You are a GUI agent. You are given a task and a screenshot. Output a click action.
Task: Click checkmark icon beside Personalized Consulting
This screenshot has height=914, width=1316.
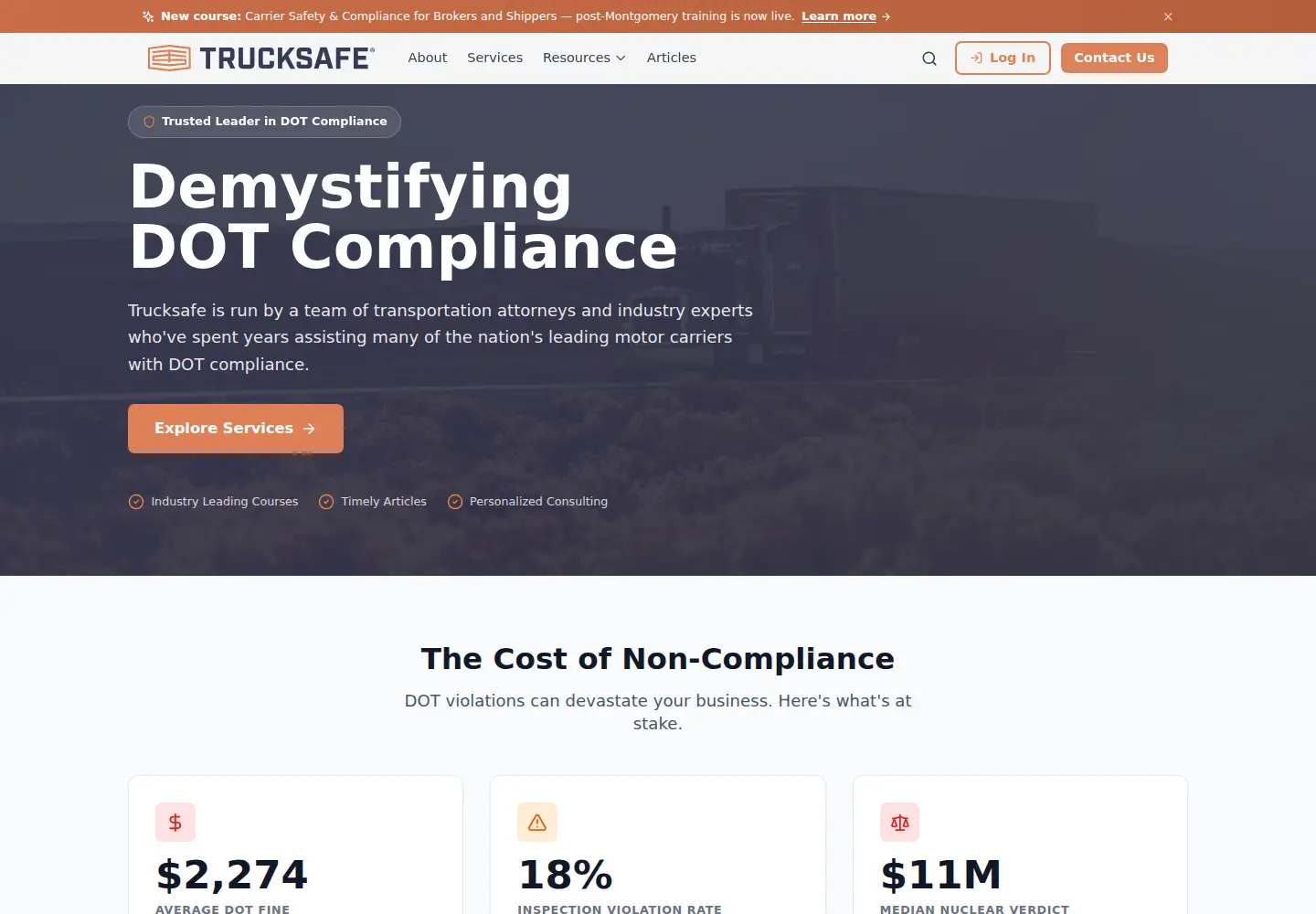[455, 502]
